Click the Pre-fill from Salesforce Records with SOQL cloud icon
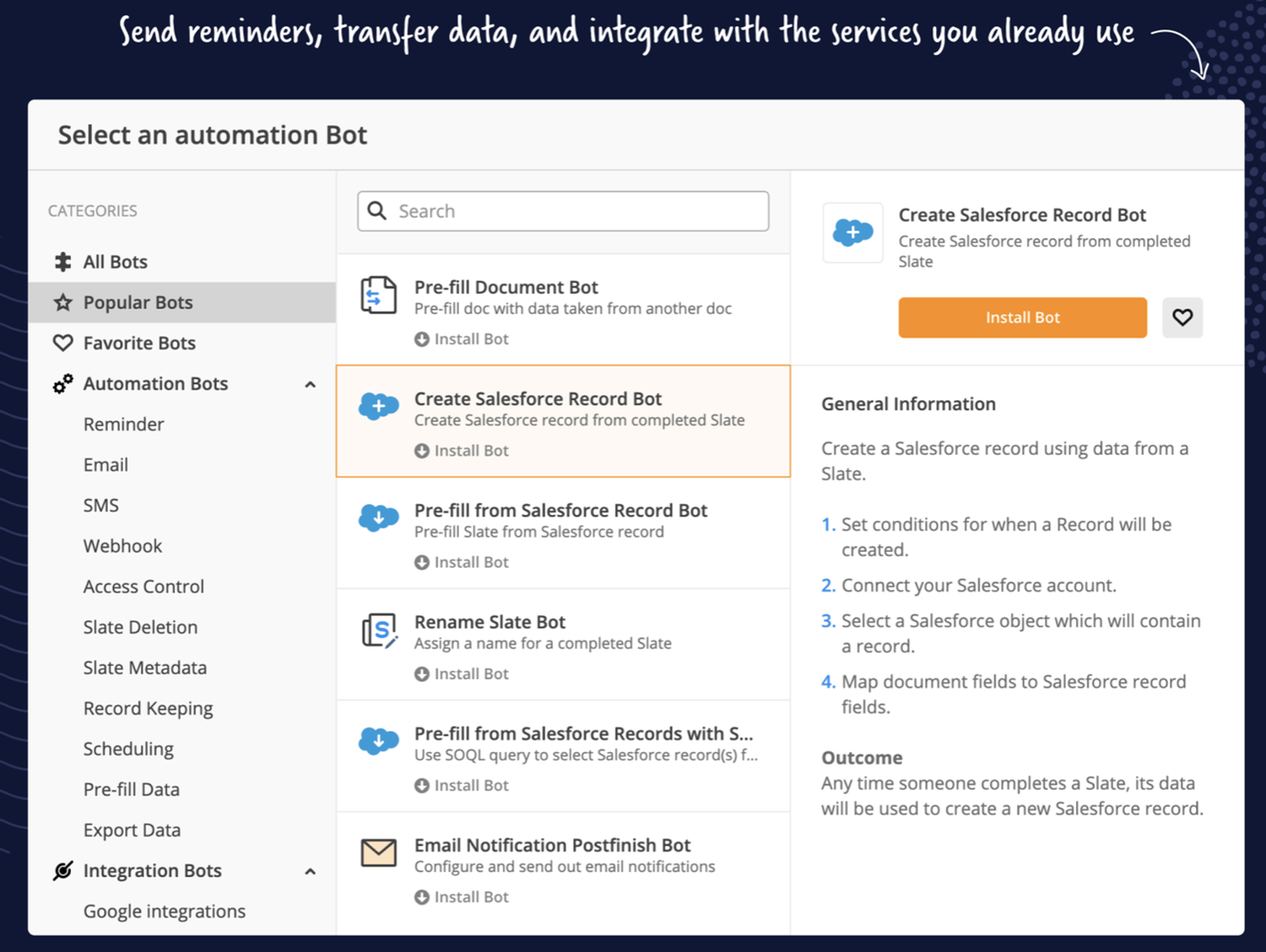This screenshot has height=952, width=1266. (379, 740)
